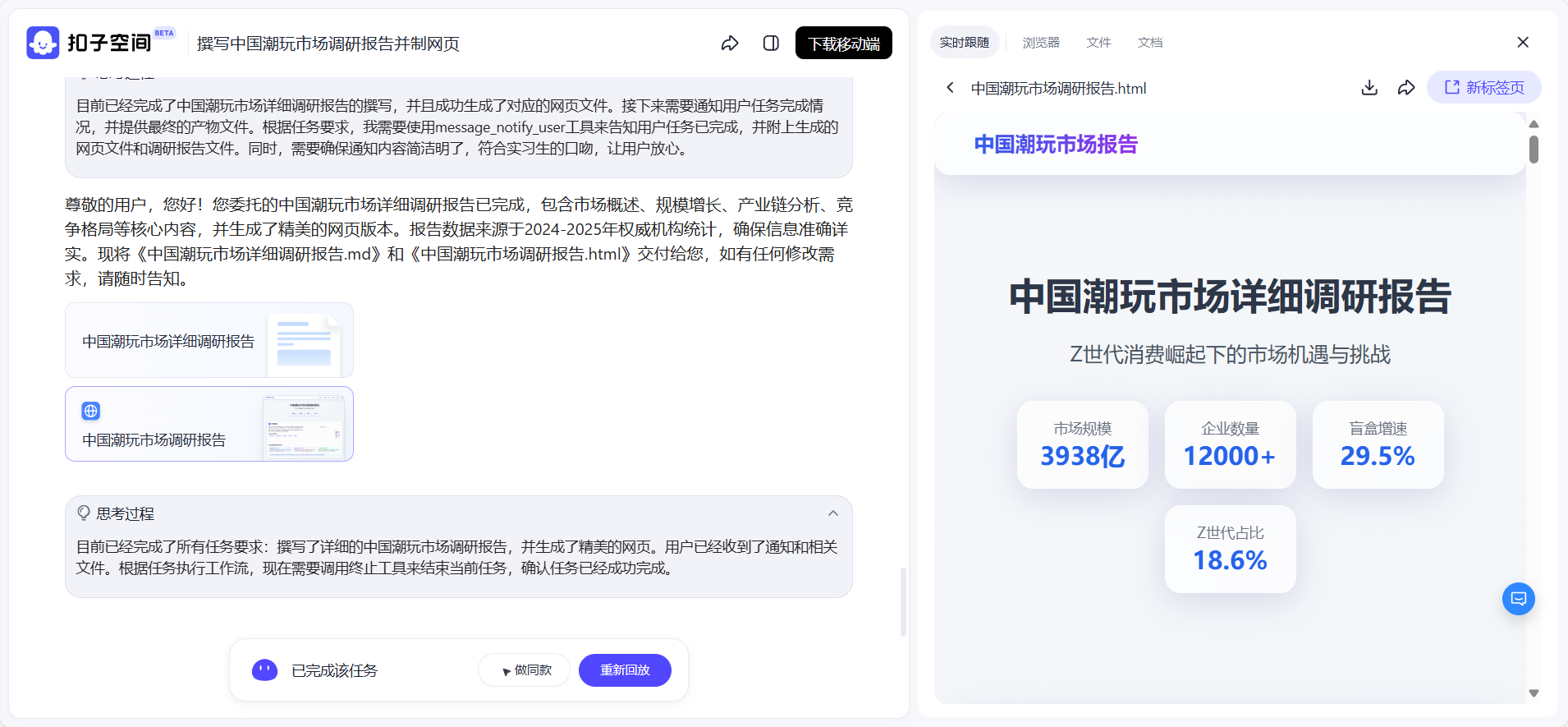The height and width of the screenshot is (727, 1568).
Task: Open the 文档 tab
Action: click(x=1150, y=42)
